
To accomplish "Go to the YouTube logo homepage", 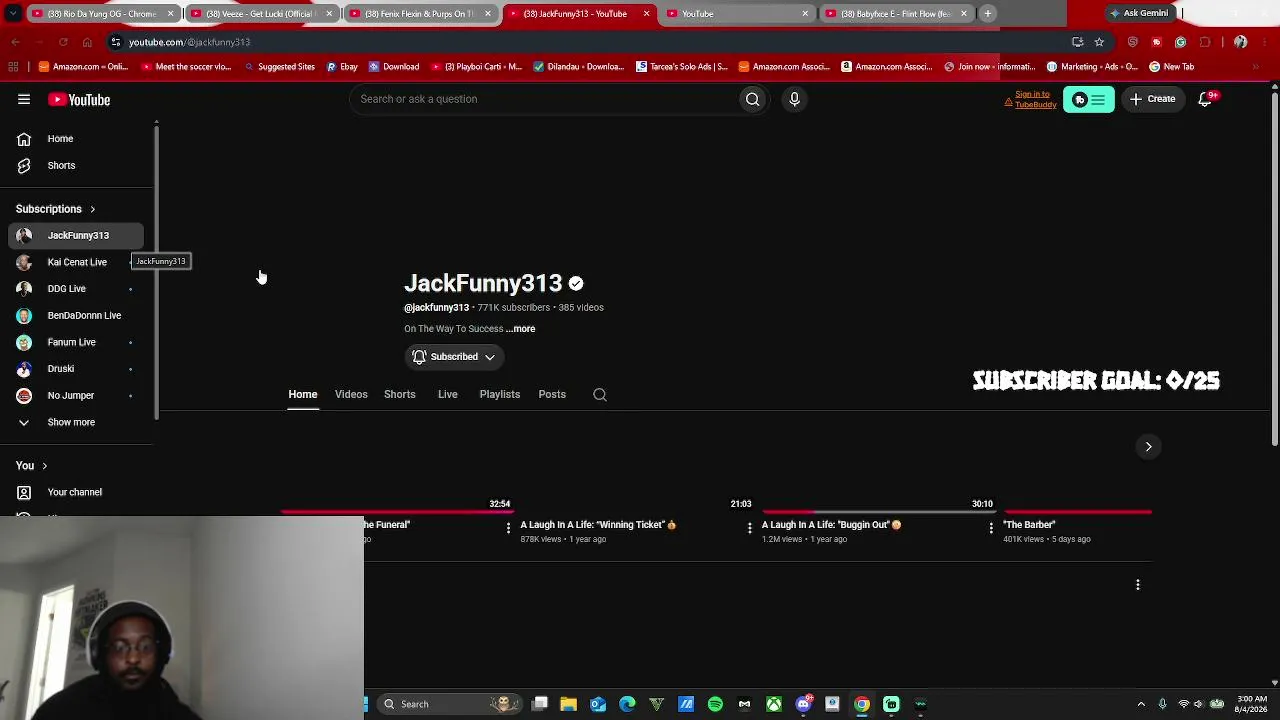I will (79, 100).
